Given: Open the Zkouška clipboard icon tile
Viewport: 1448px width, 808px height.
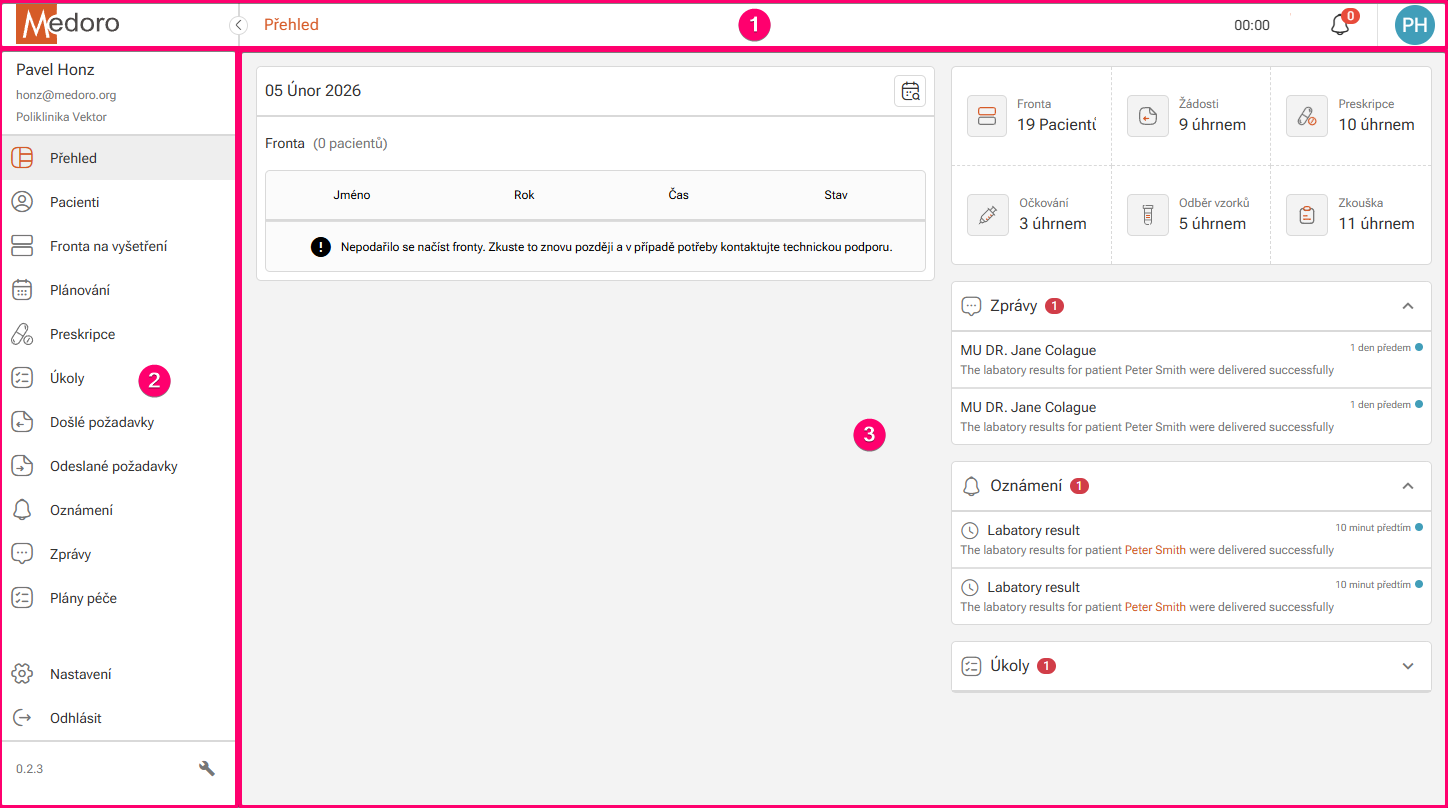Looking at the screenshot, I should click(x=1307, y=214).
